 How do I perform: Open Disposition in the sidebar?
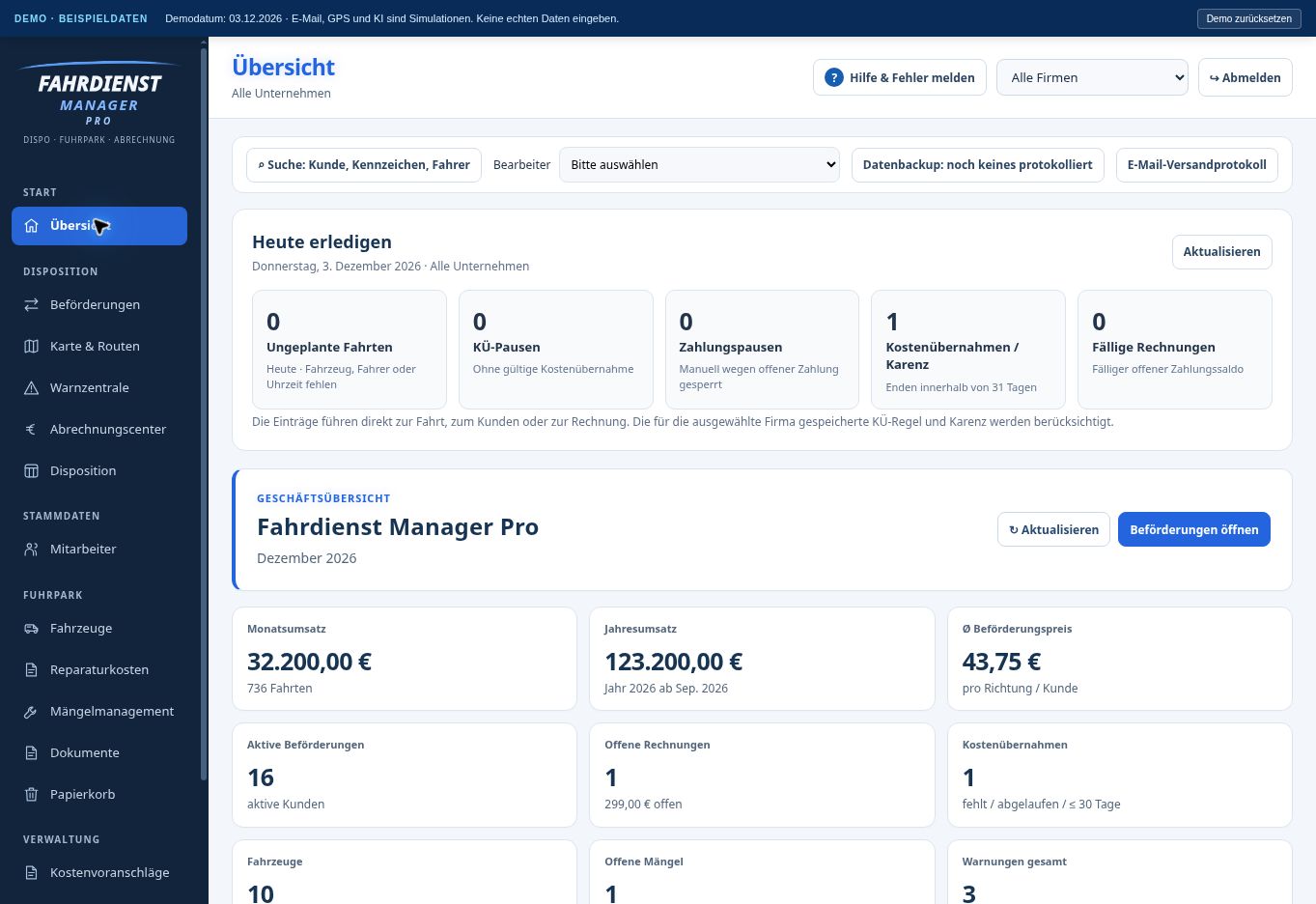pos(99,471)
